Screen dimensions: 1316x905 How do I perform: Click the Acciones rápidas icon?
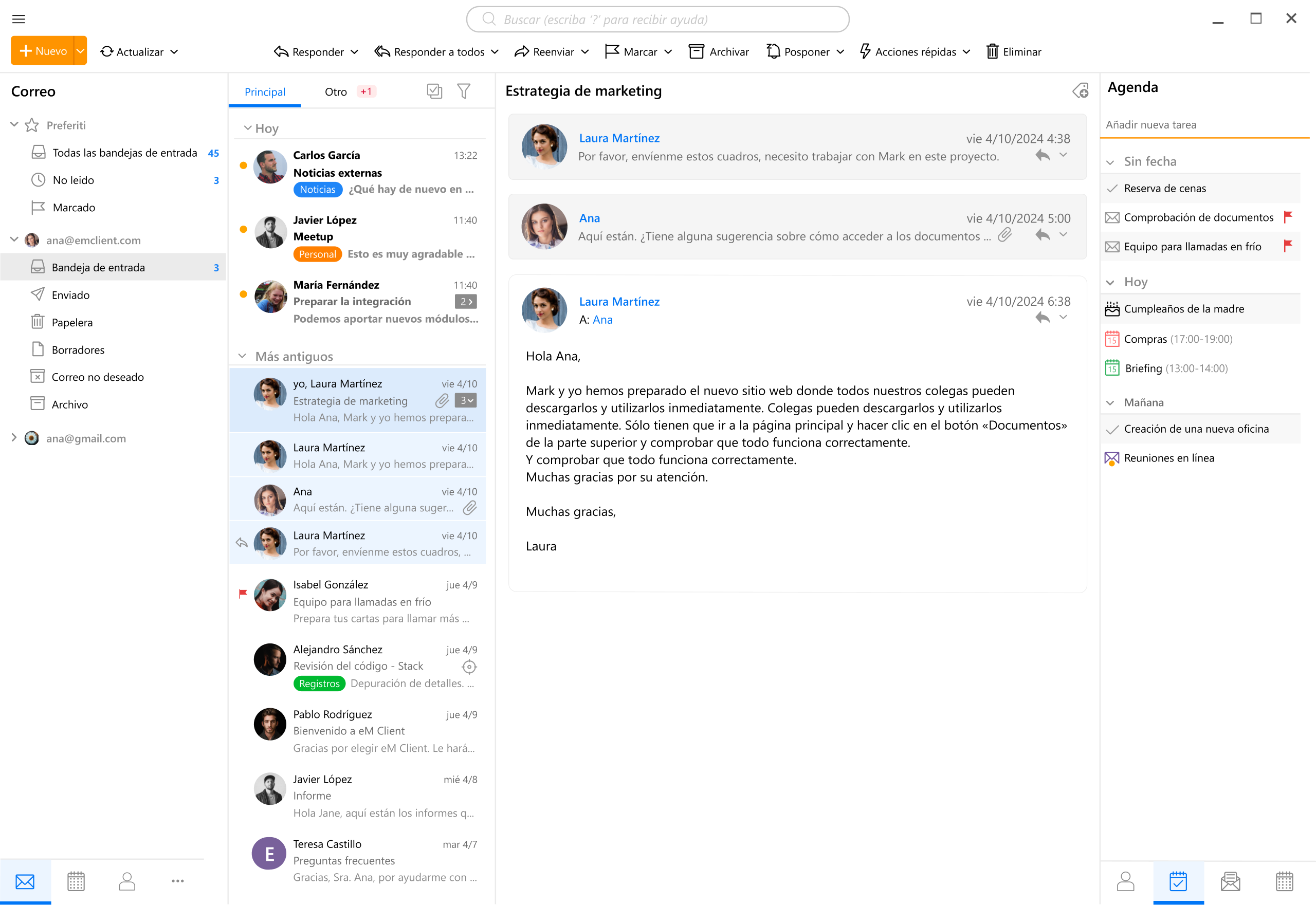865,51
